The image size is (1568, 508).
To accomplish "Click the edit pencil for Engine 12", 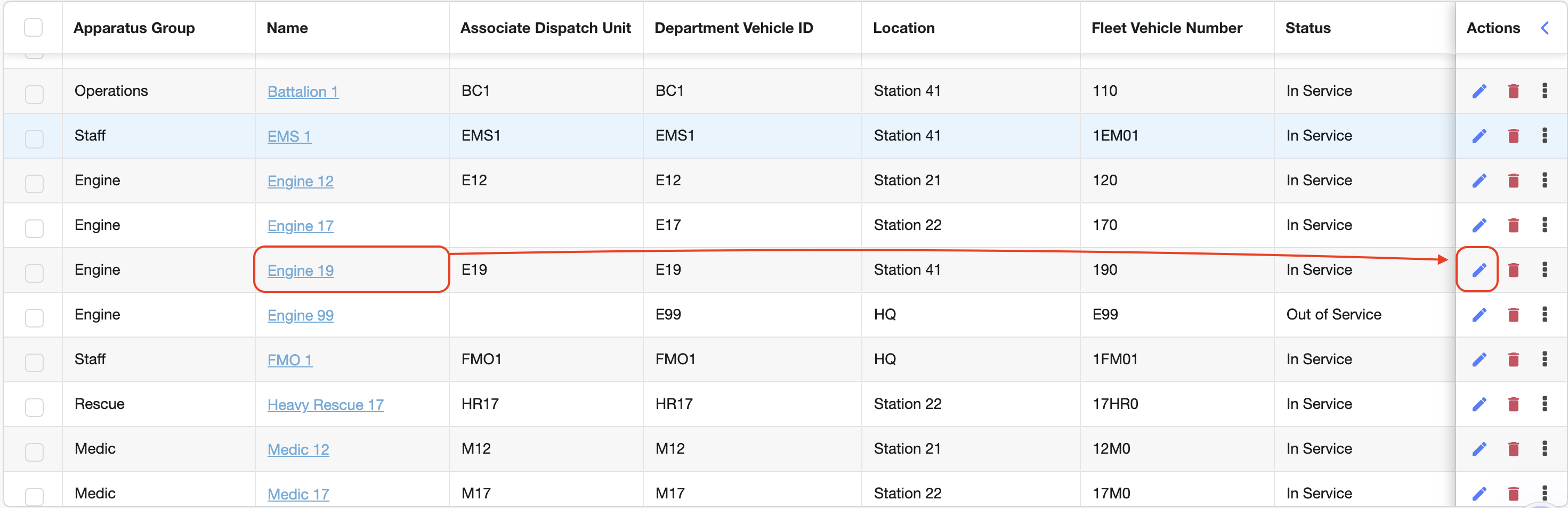I will click(x=1479, y=181).
